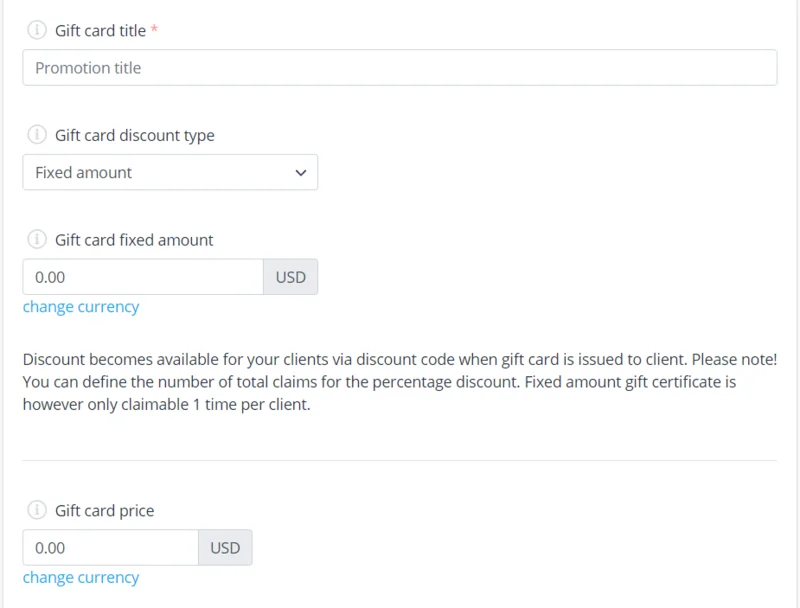
Task: Click the red required asterisk by title
Action: [155, 30]
